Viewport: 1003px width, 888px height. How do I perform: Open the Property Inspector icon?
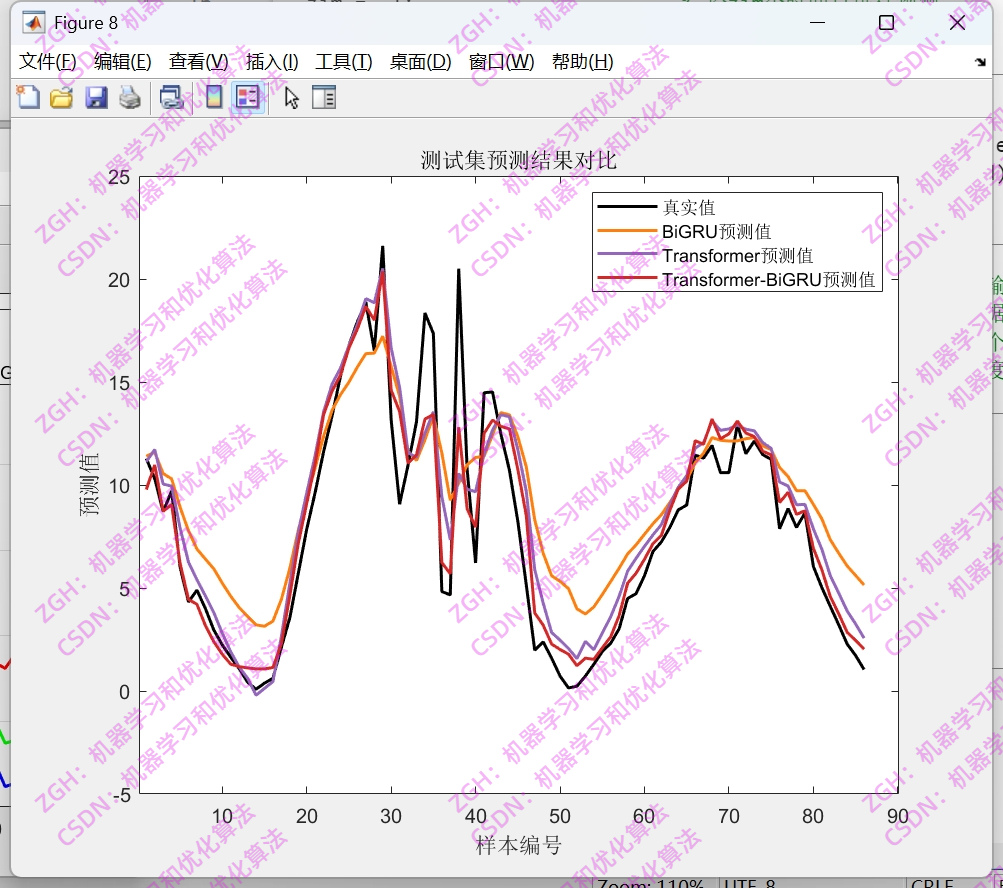(323, 97)
